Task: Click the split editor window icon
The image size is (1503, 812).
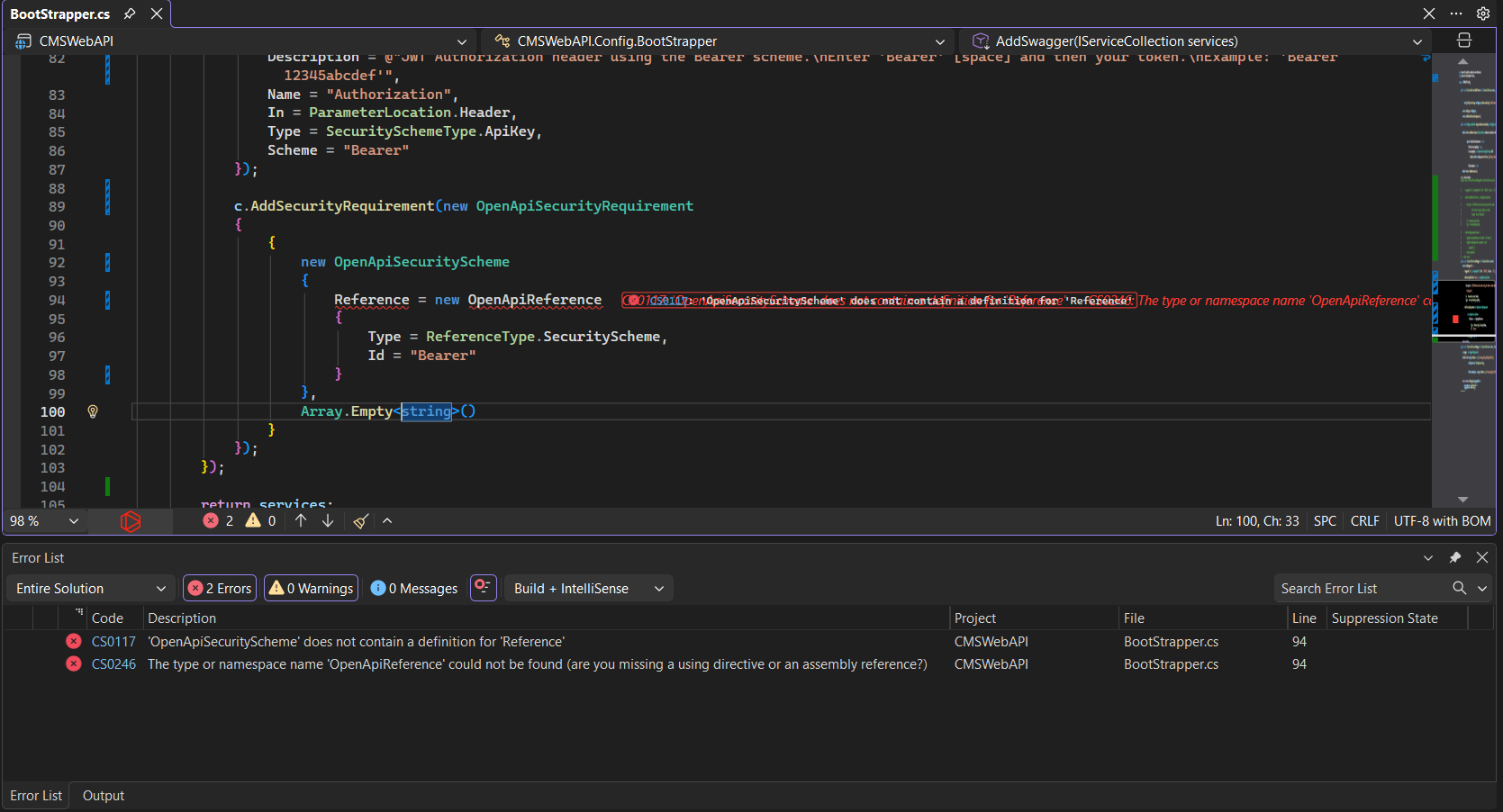Action: pyautogui.click(x=1464, y=41)
